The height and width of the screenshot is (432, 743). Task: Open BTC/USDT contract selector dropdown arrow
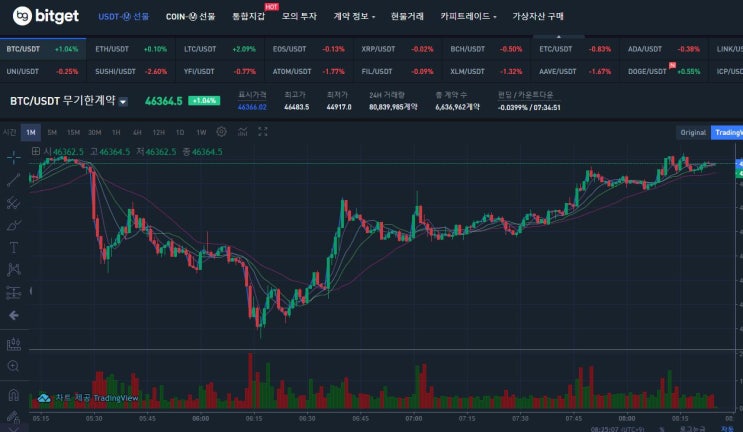tap(123, 101)
